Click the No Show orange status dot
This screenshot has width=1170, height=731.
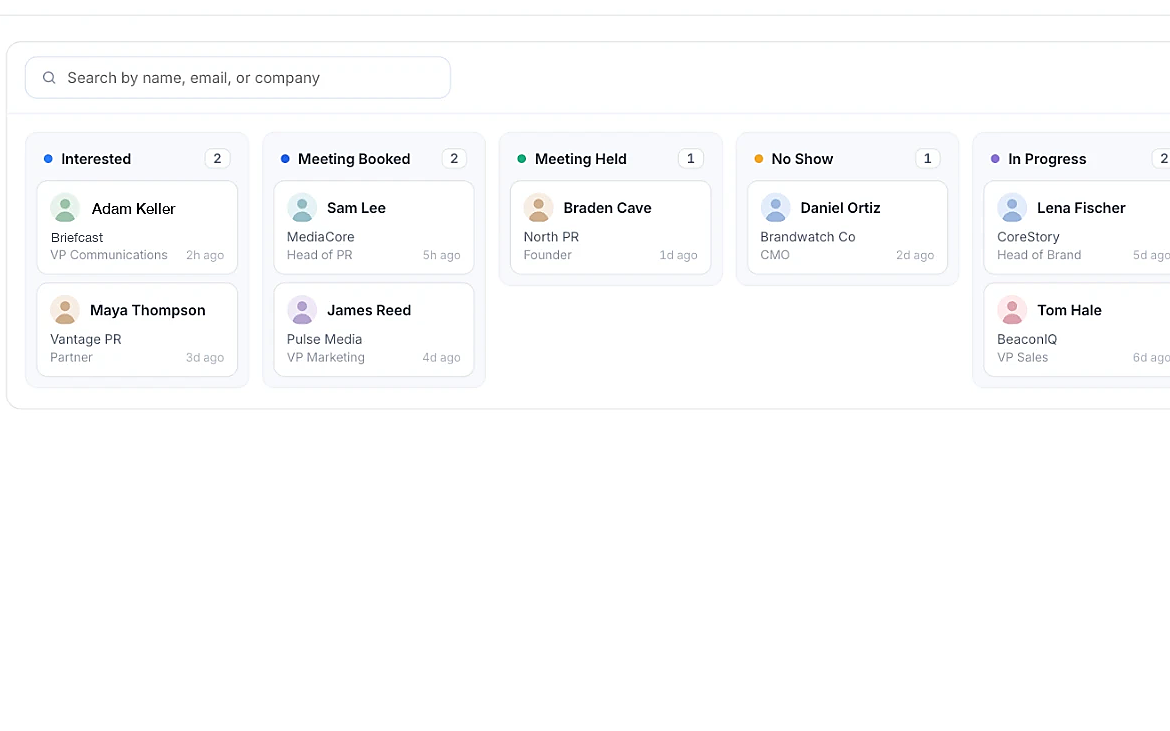point(759,159)
